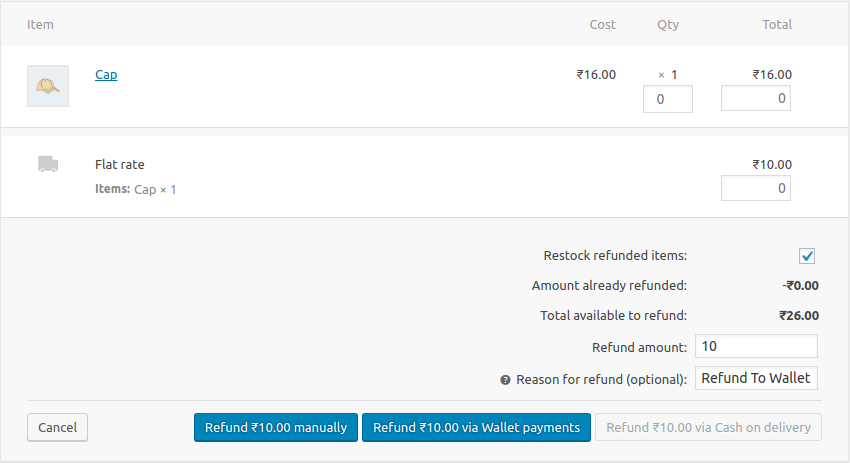
Task: Click the Reason for refund text field
Action: 756,378
